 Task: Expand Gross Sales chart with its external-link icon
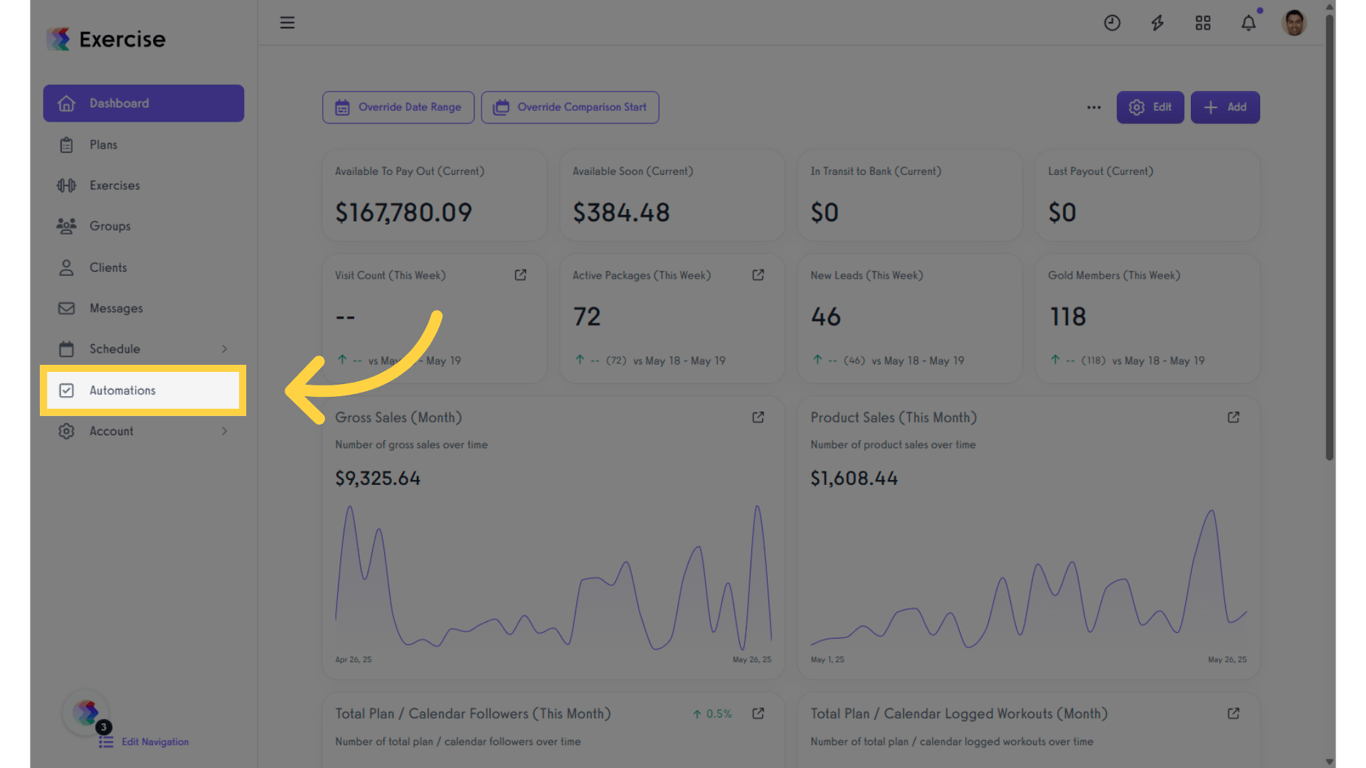tap(758, 417)
